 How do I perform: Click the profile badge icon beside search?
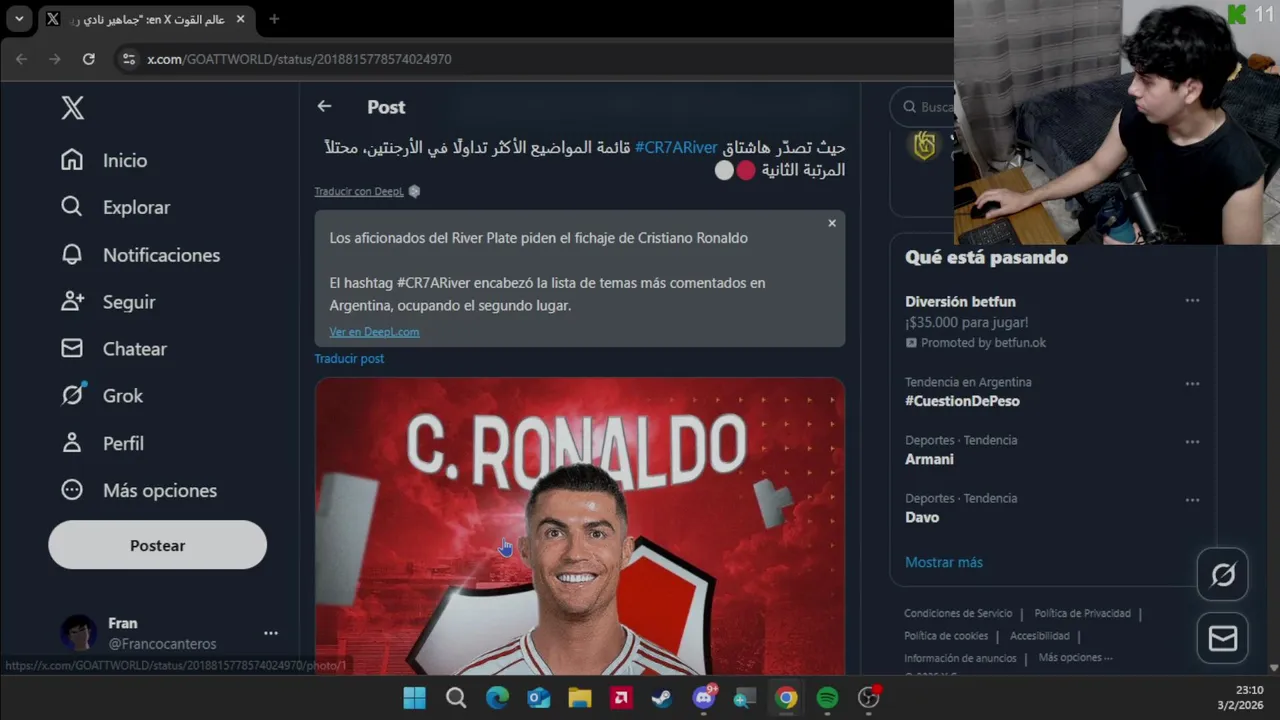(924, 146)
